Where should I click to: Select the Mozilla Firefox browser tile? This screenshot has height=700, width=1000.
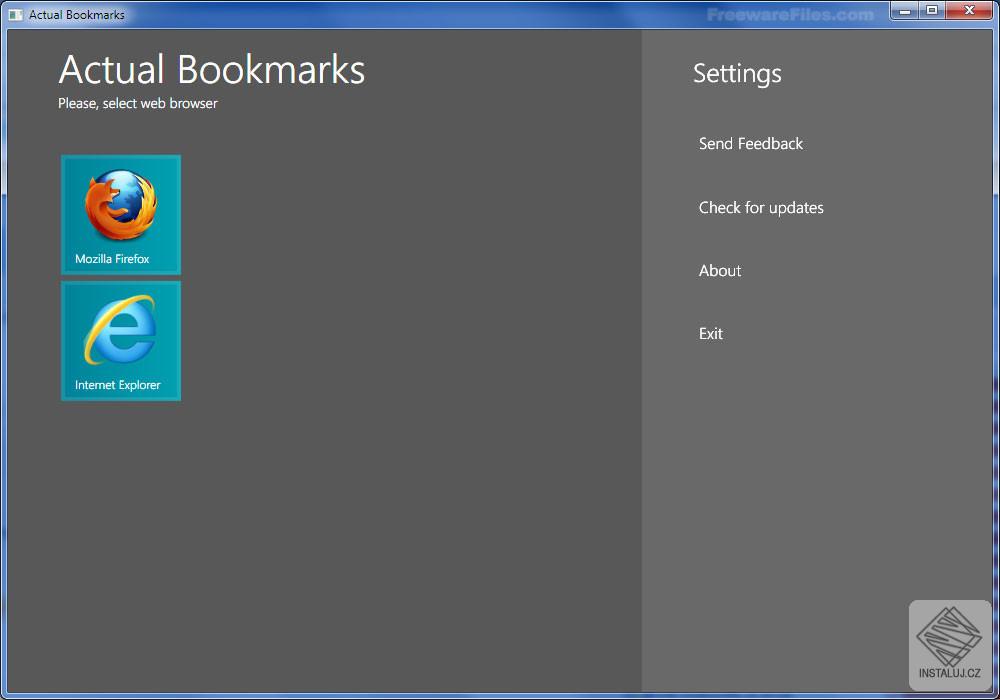(x=121, y=215)
